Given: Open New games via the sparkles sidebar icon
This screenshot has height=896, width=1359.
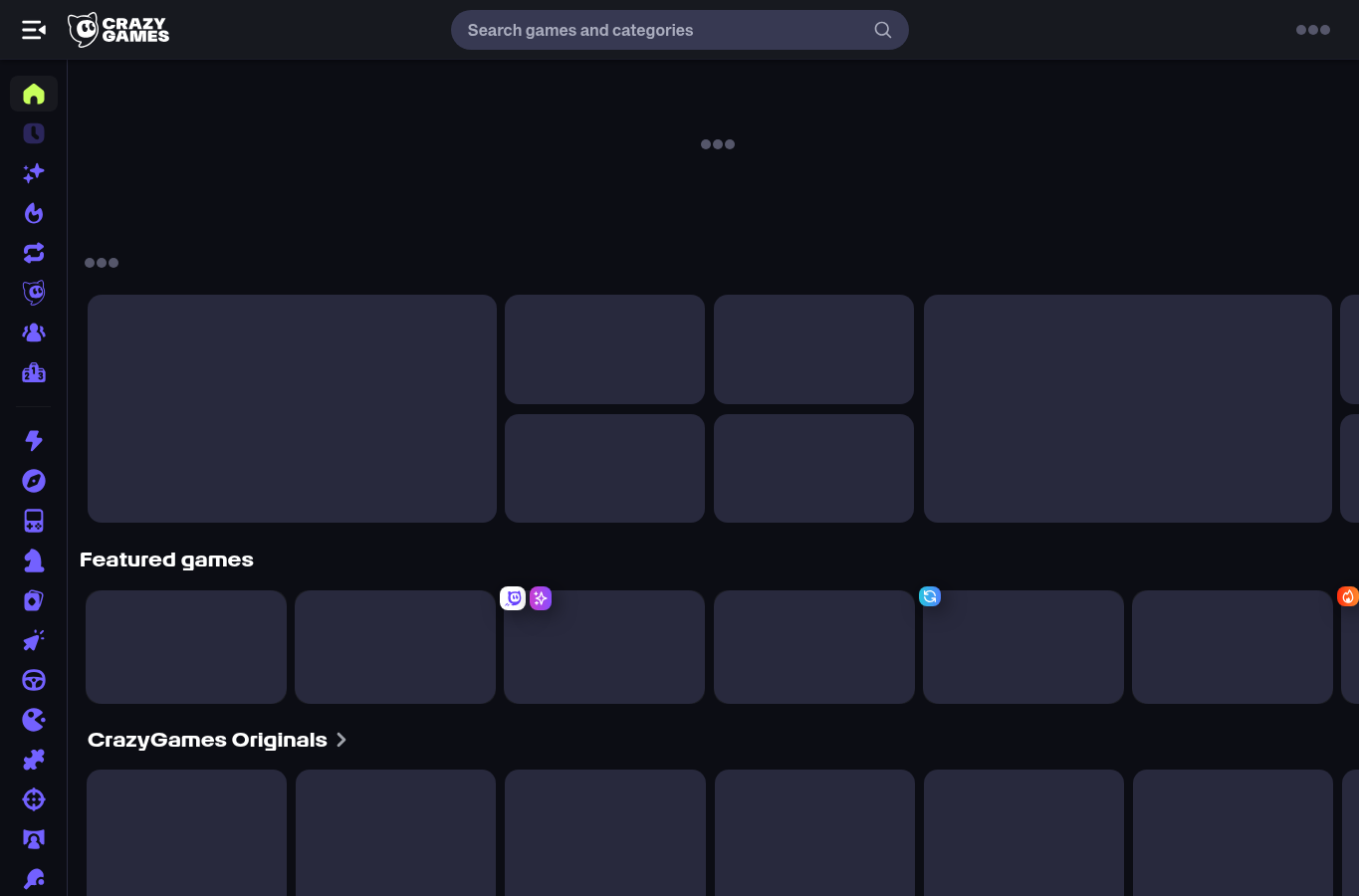Looking at the screenshot, I should click(34, 173).
